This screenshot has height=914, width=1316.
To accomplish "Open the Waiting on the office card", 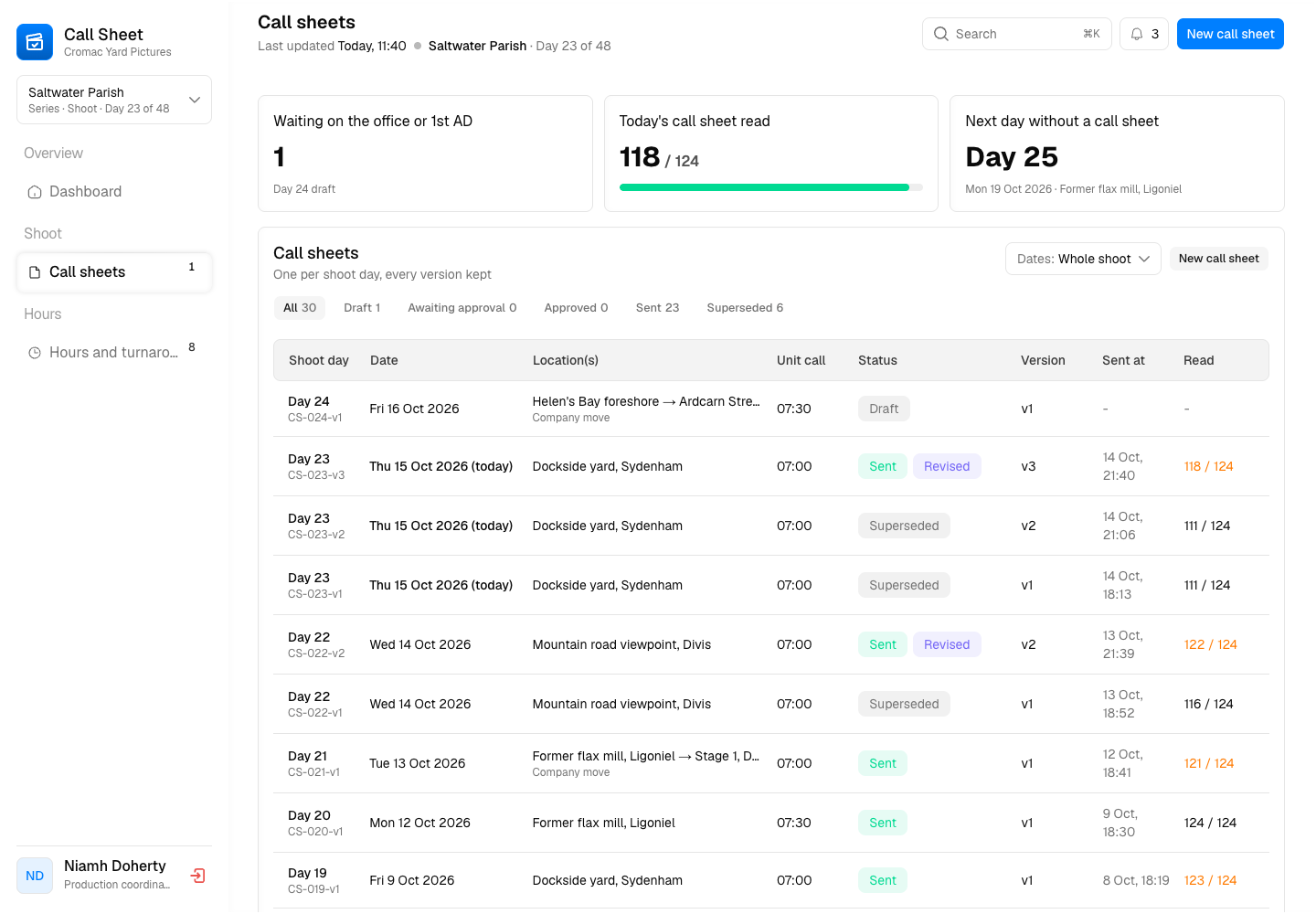I will (425, 154).
